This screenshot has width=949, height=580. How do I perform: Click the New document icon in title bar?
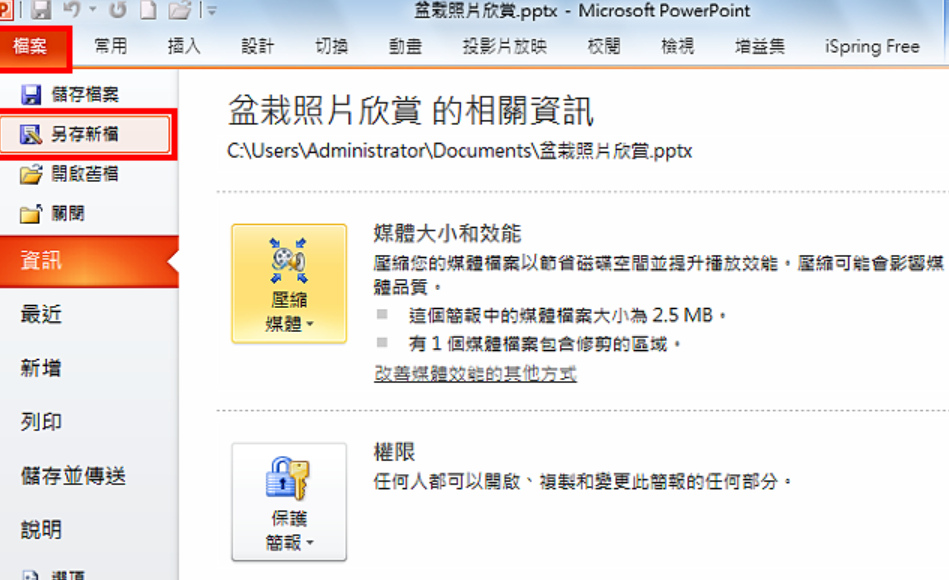pyautogui.click(x=148, y=9)
